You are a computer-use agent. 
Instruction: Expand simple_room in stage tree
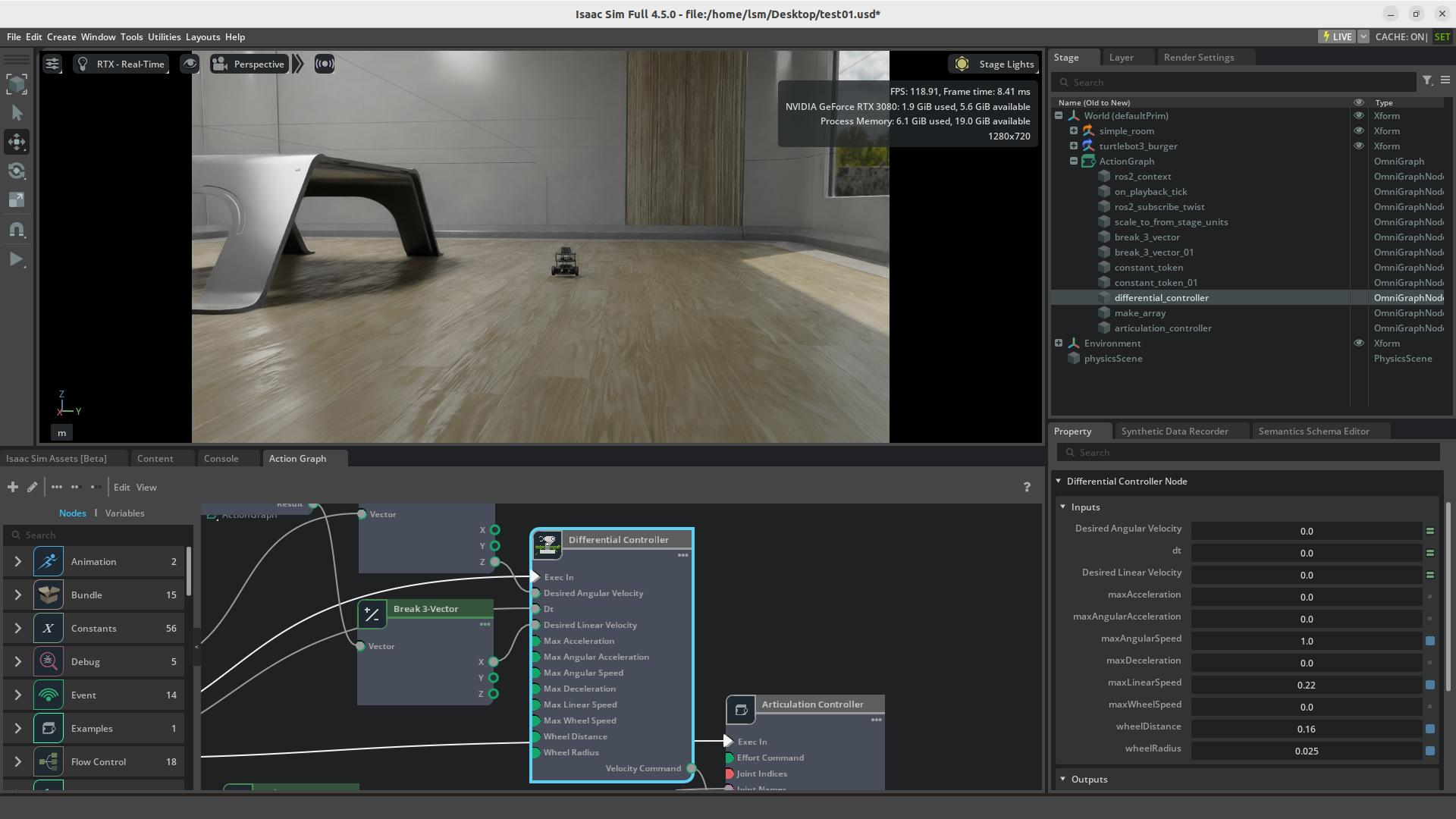point(1074,131)
